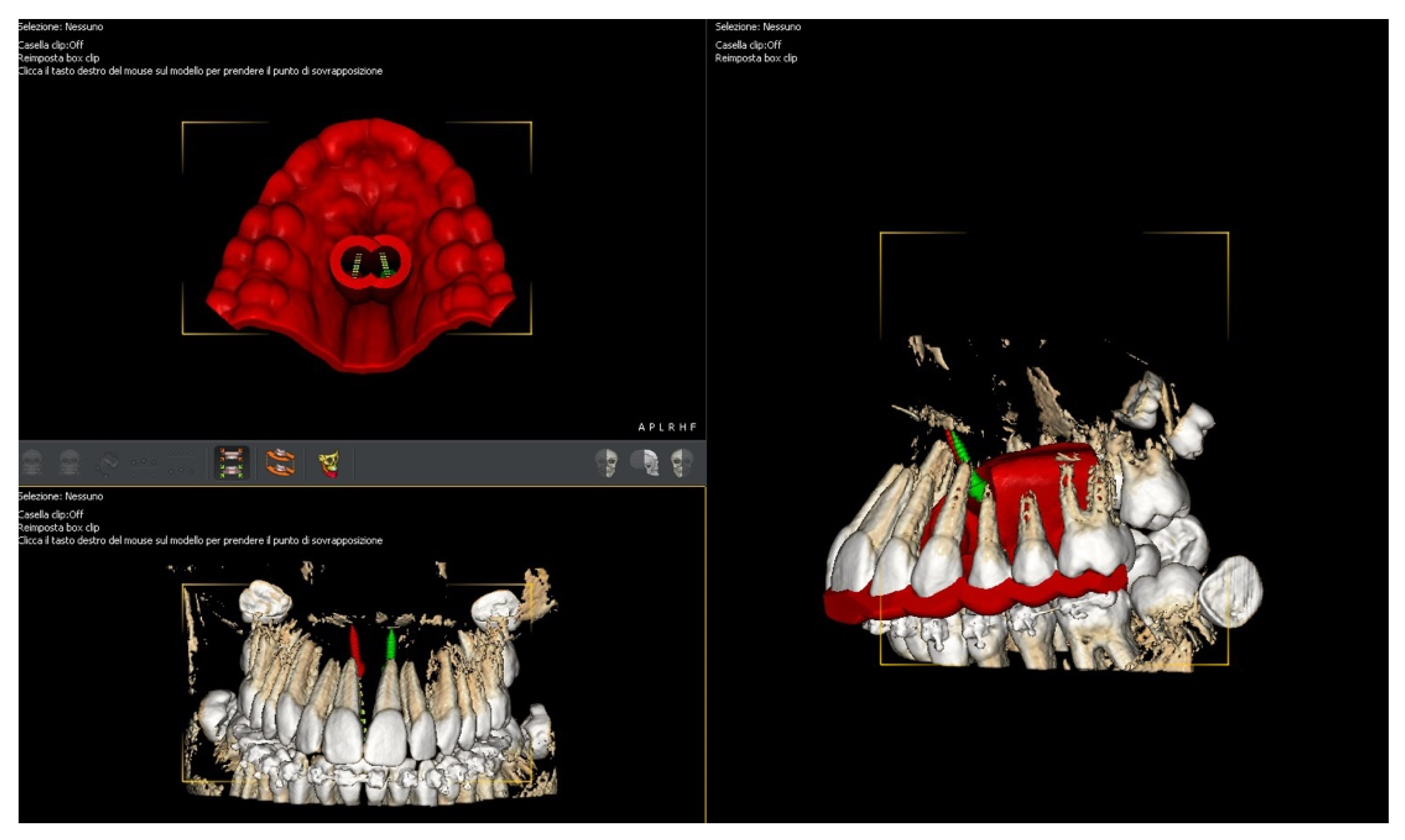Image resolution: width=1405 pixels, height=840 pixels.
Task: Toggle 'Casella clip:Off' in the top-left view
Action: [51, 45]
